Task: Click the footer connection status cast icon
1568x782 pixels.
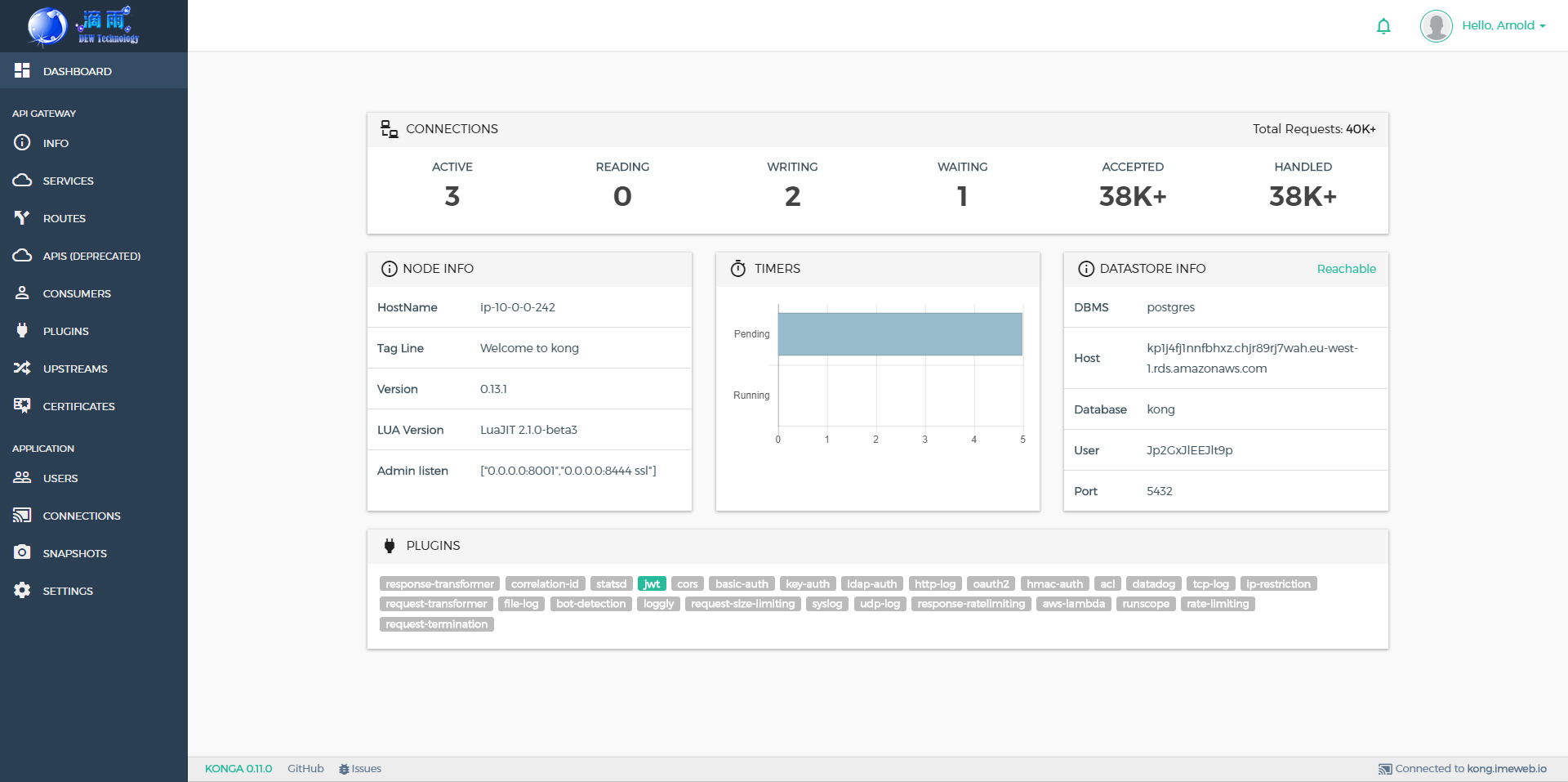Action: [1385, 769]
